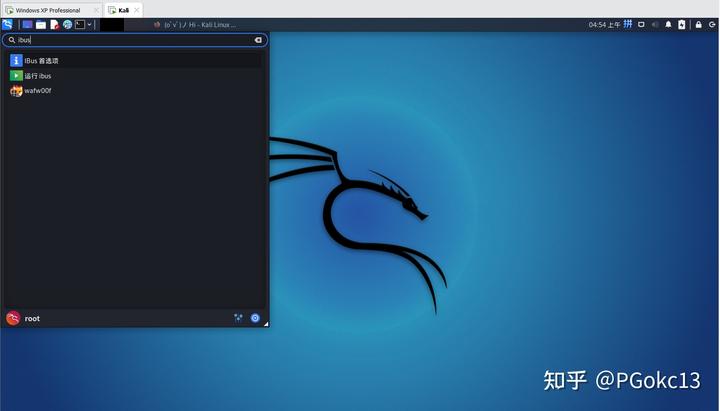
Task: Open the power manager battery icon
Action: pos(682,25)
